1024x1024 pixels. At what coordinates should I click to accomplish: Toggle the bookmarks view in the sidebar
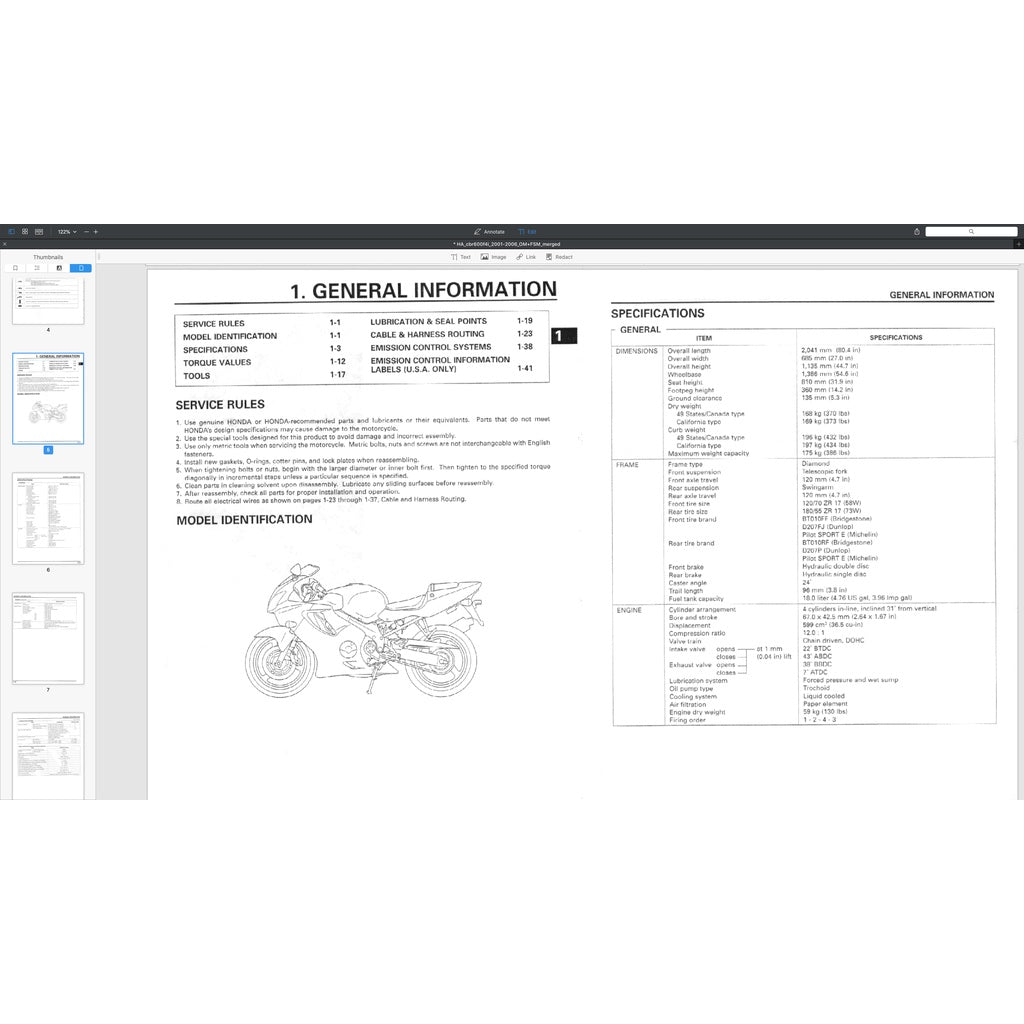click(15, 268)
